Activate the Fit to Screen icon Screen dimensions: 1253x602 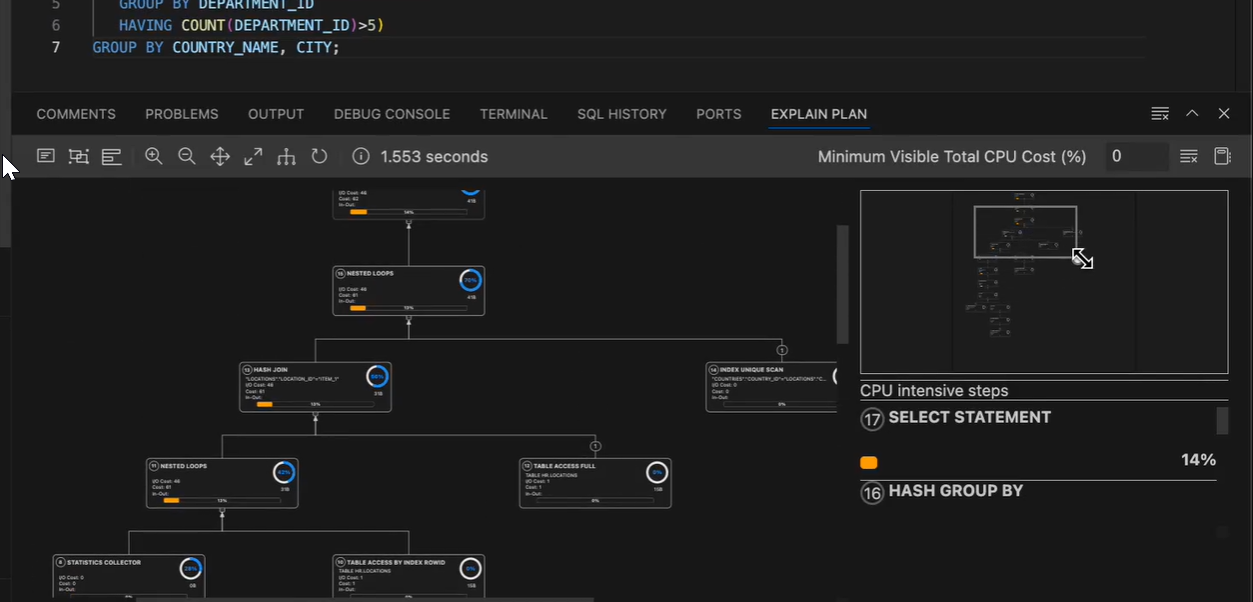(253, 156)
